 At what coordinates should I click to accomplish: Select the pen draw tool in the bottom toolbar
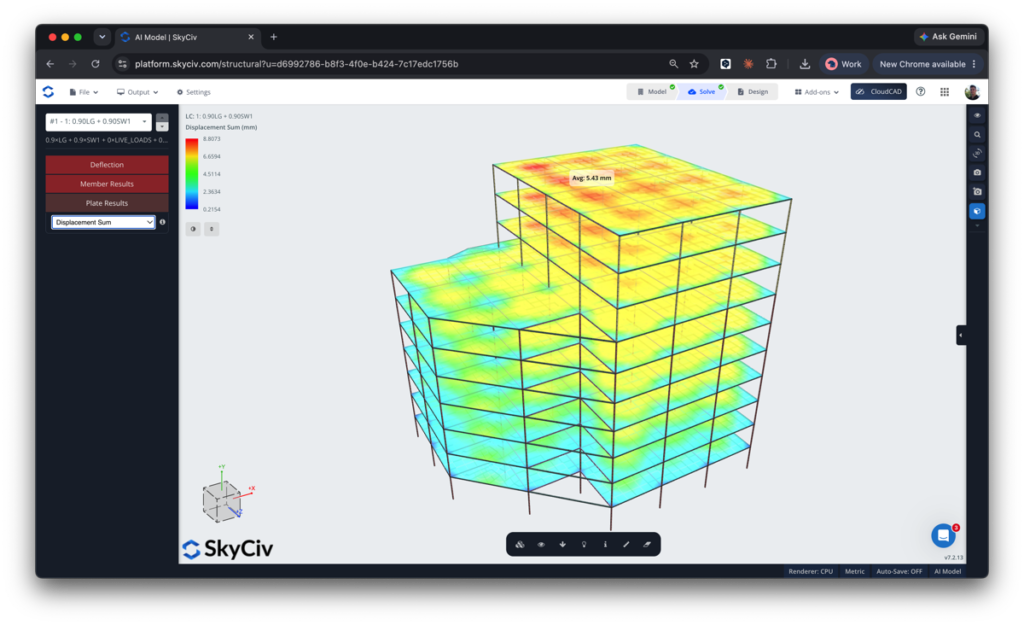(x=626, y=544)
